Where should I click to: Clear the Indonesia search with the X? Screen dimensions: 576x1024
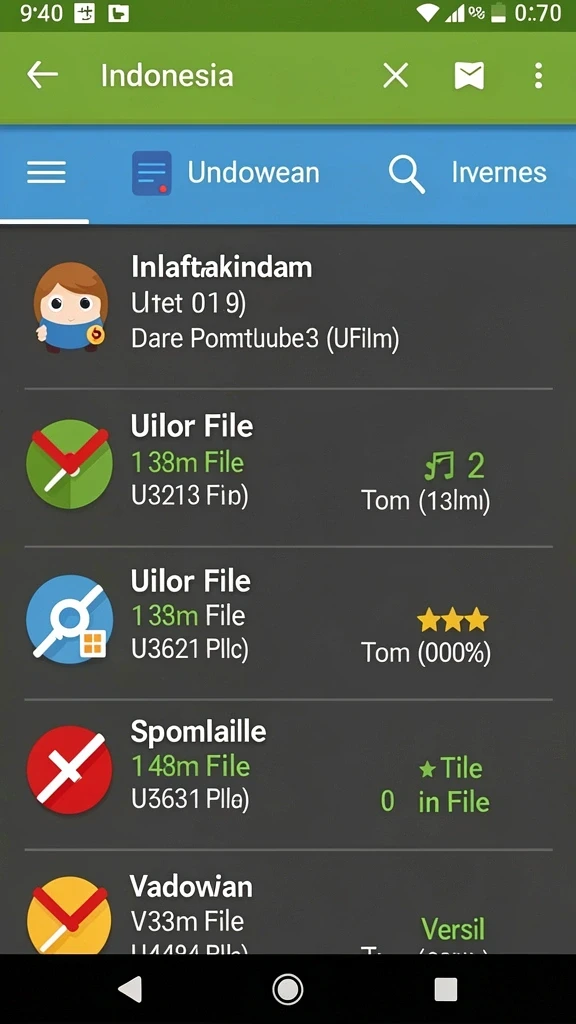pos(395,76)
